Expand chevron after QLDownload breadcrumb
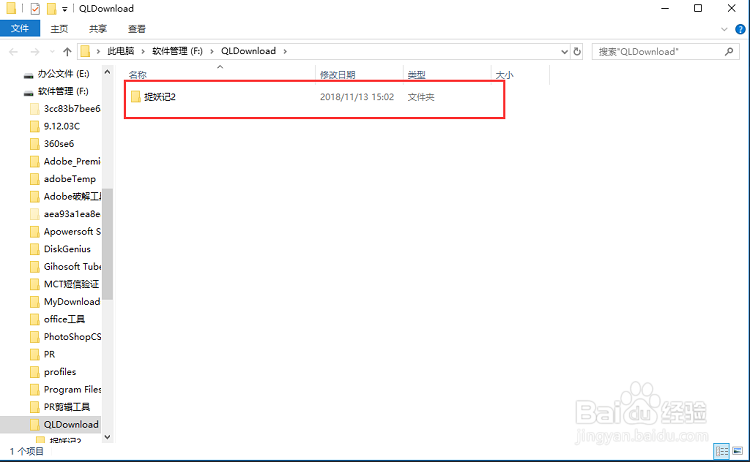 [285, 51]
